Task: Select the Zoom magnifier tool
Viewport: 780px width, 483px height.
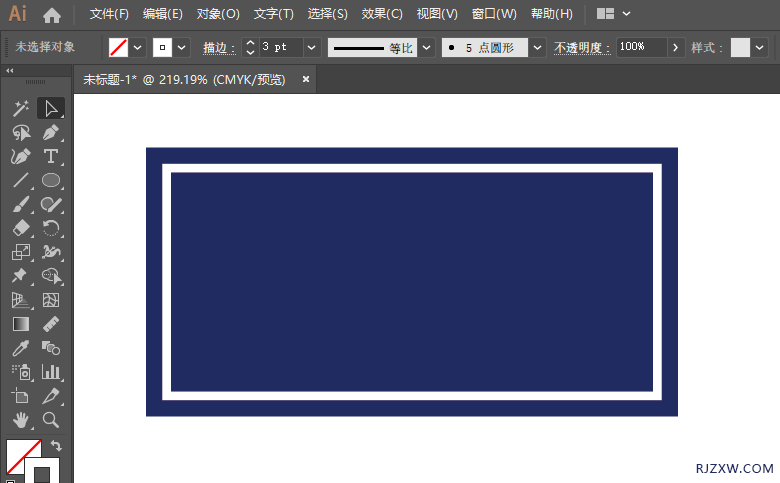Action: [x=51, y=420]
